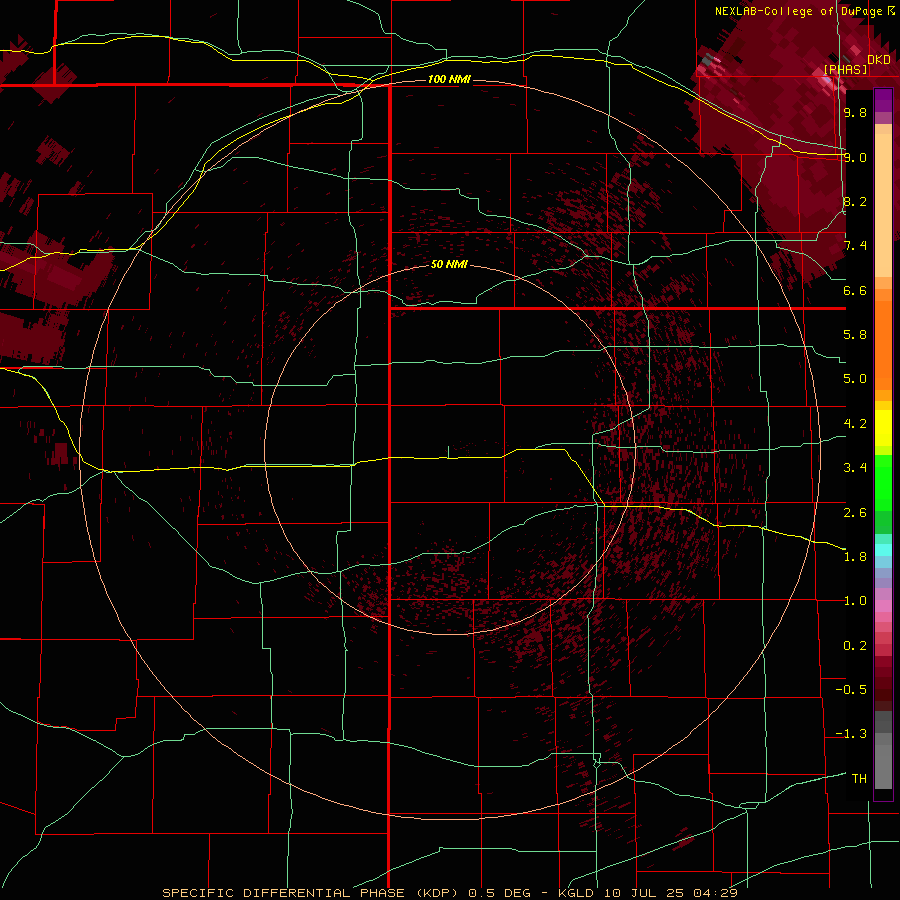
Task: Click the 50 NMI range ring label
Action: (x=449, y=264)
